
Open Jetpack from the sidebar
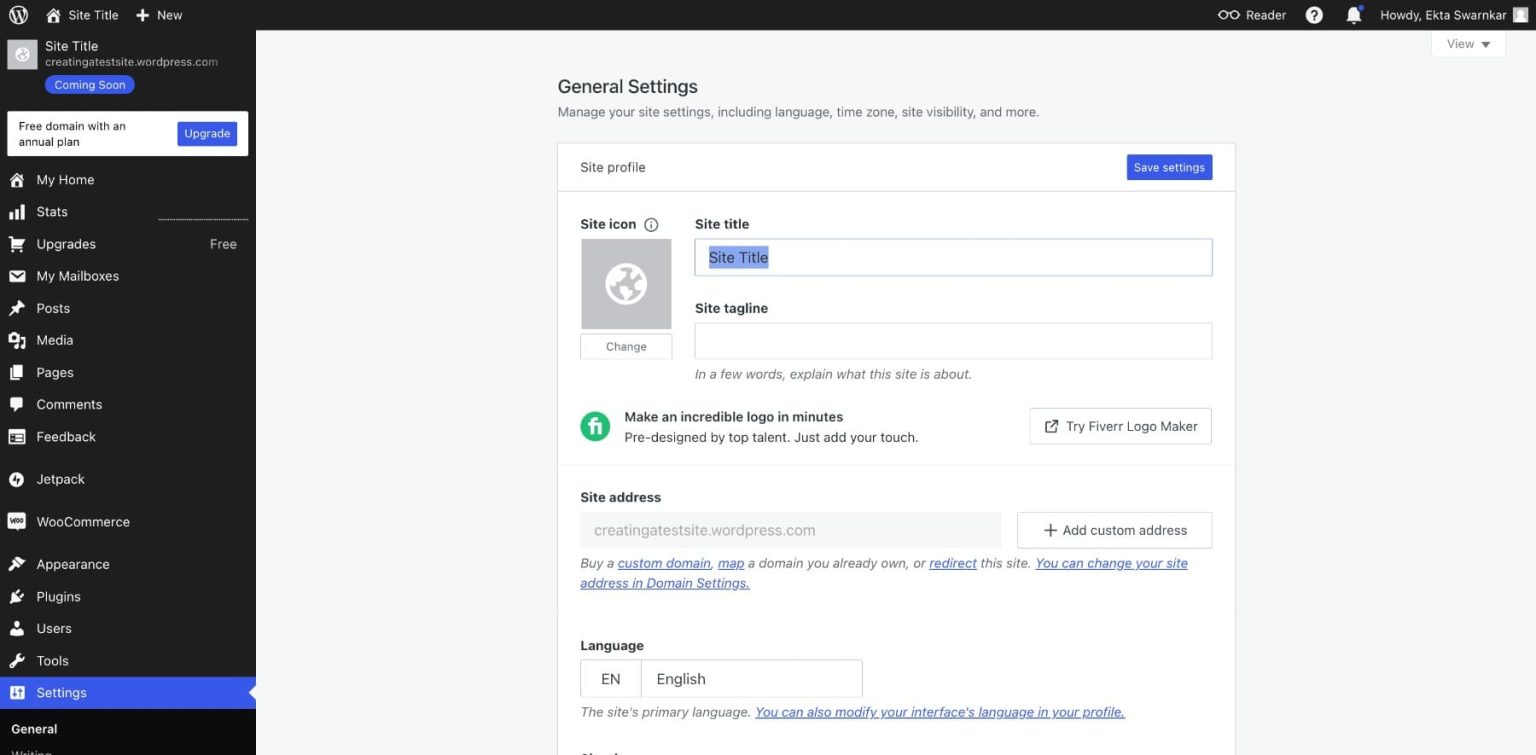pyautogui.click(x=60, y=479)
